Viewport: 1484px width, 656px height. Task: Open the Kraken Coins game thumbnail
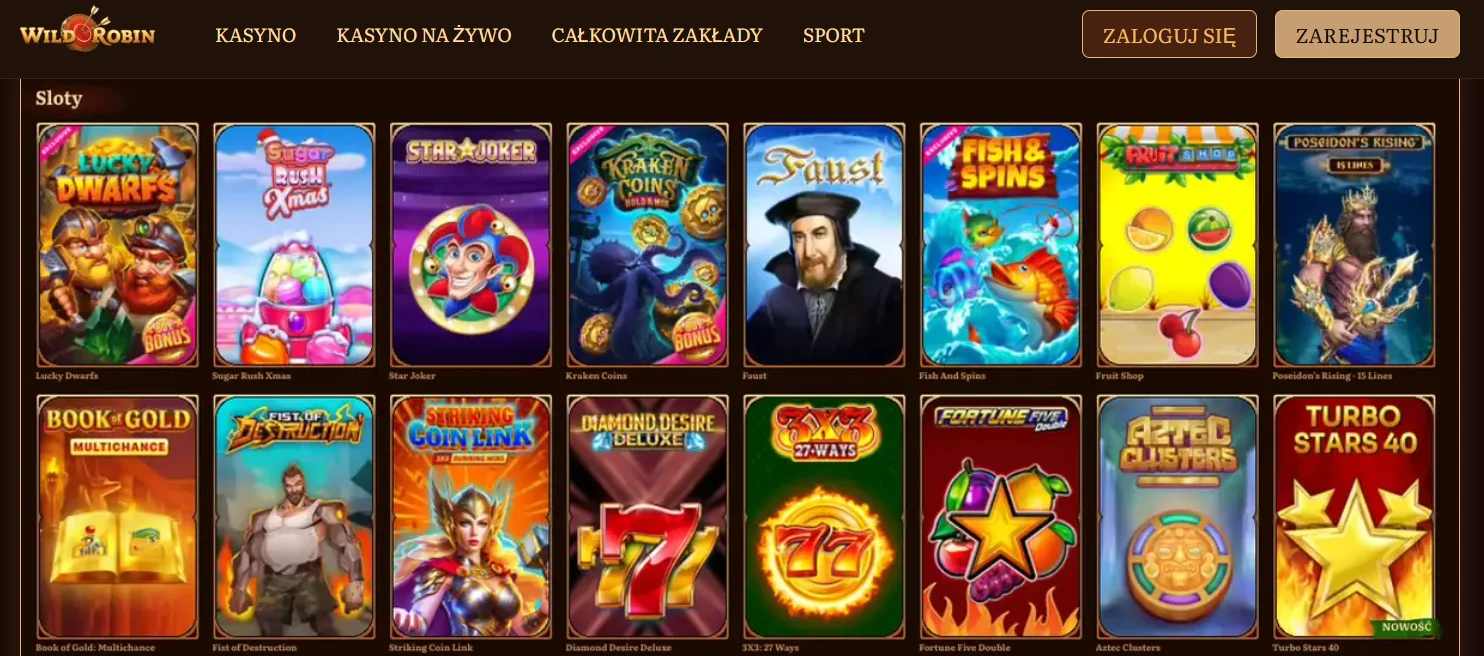[x=647, y=245]
